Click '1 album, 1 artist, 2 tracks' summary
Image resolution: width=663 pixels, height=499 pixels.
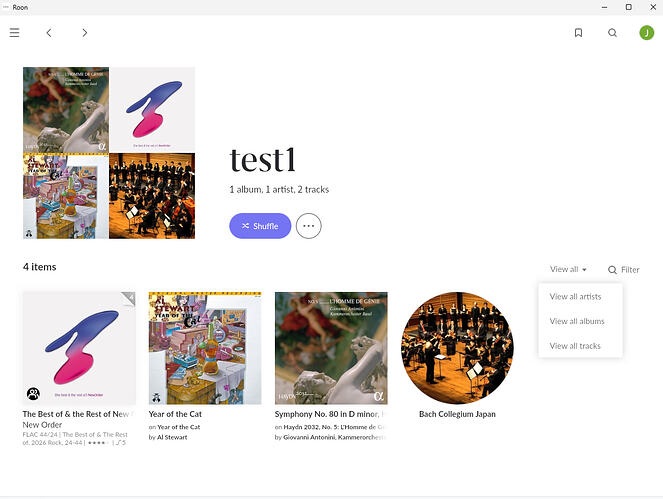(x=279, y=189)
